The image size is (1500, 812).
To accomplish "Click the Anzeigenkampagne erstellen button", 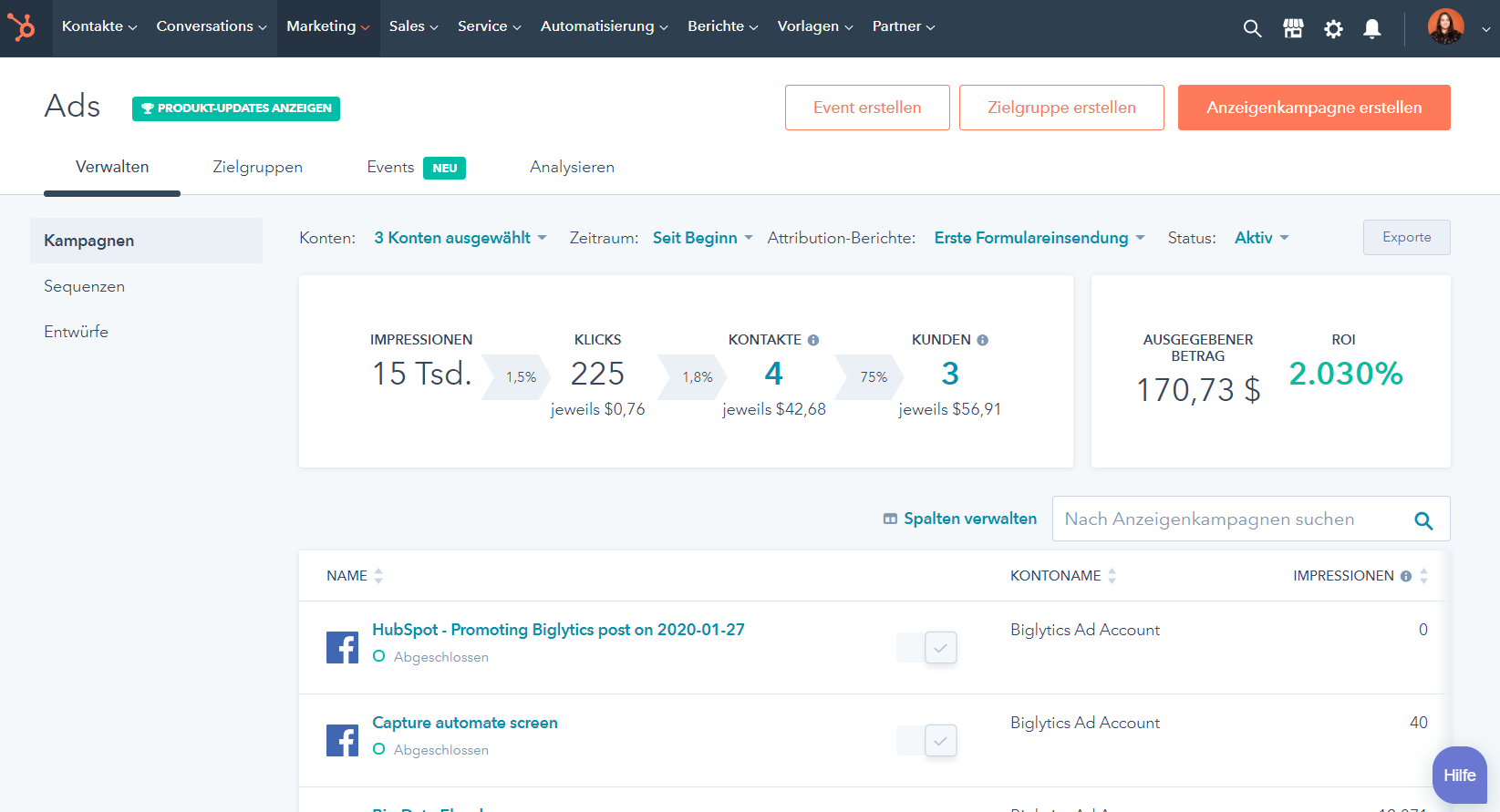I will pyautogui.click(x=1314, y=108).
